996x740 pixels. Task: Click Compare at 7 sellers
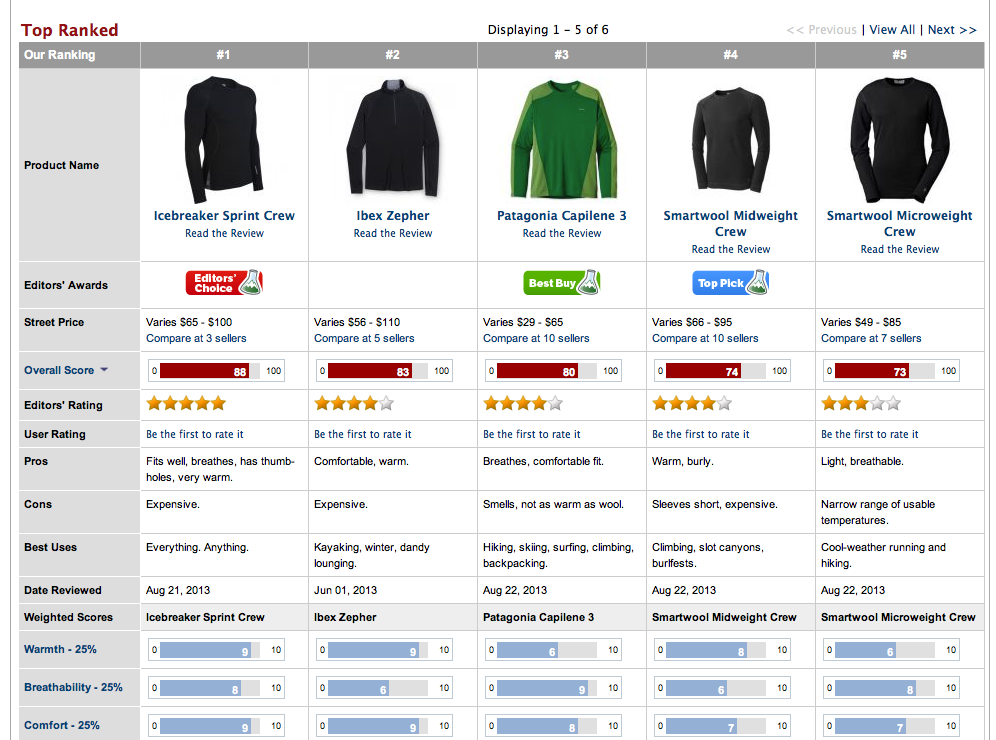tap(871, 339)
